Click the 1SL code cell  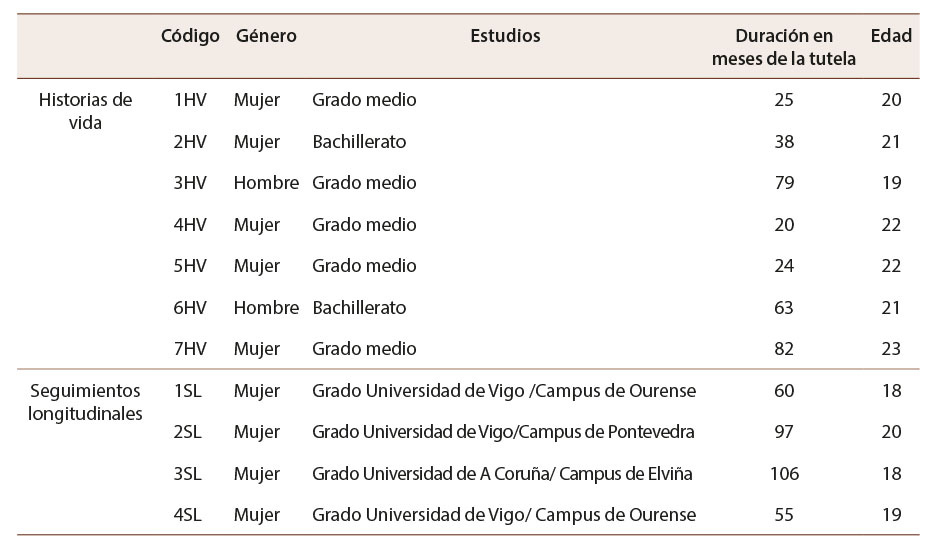(187, 390)
